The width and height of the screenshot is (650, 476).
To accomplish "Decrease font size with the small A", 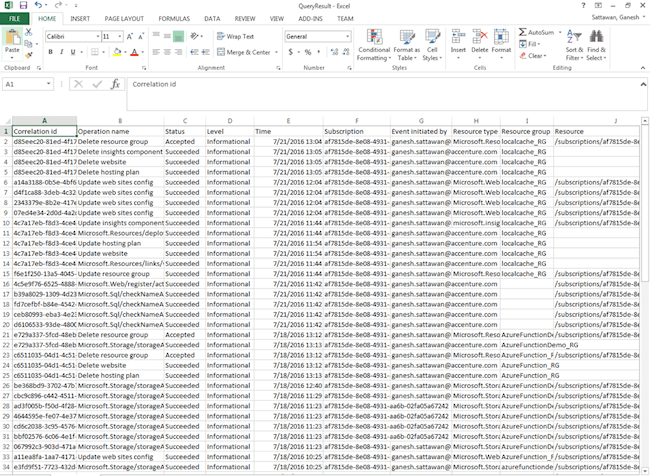I will point(141,36).
